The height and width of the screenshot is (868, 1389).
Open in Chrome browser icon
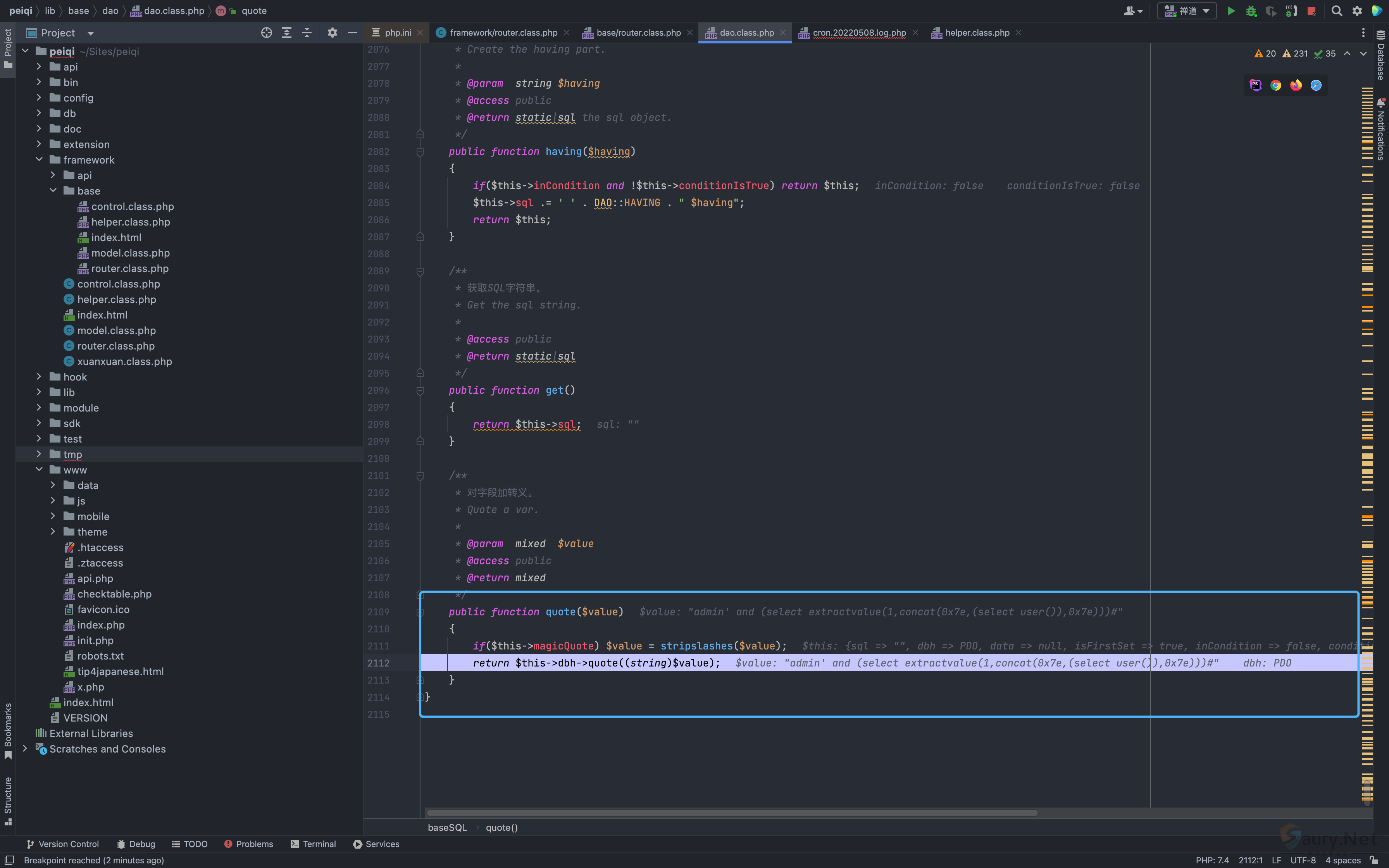pos(1275,86)
